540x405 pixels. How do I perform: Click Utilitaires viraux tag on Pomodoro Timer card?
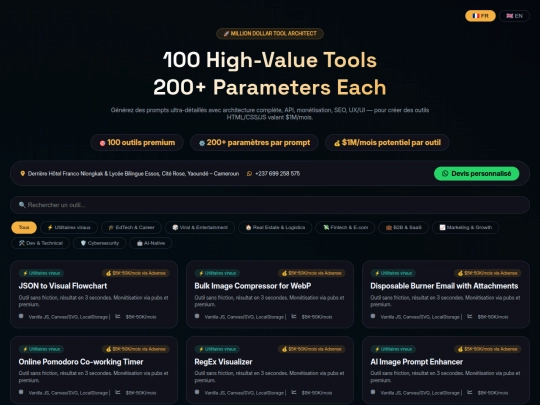(41, 349)
